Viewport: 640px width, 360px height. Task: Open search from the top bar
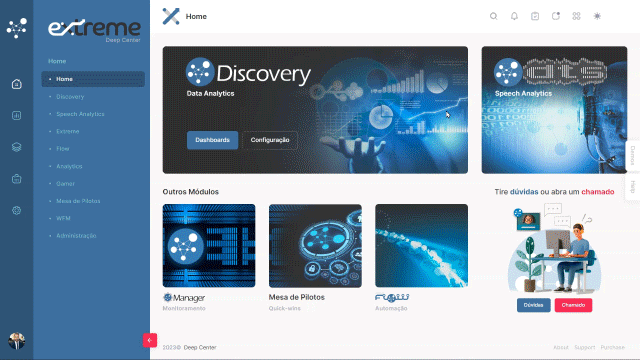point(493,16)
